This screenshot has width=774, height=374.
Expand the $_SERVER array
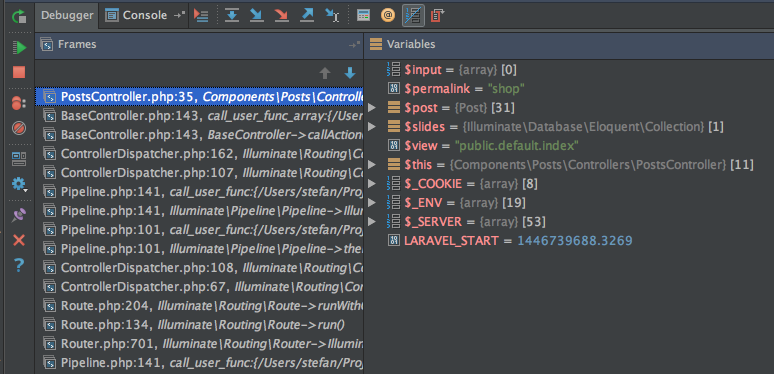(x=372, y=222)
